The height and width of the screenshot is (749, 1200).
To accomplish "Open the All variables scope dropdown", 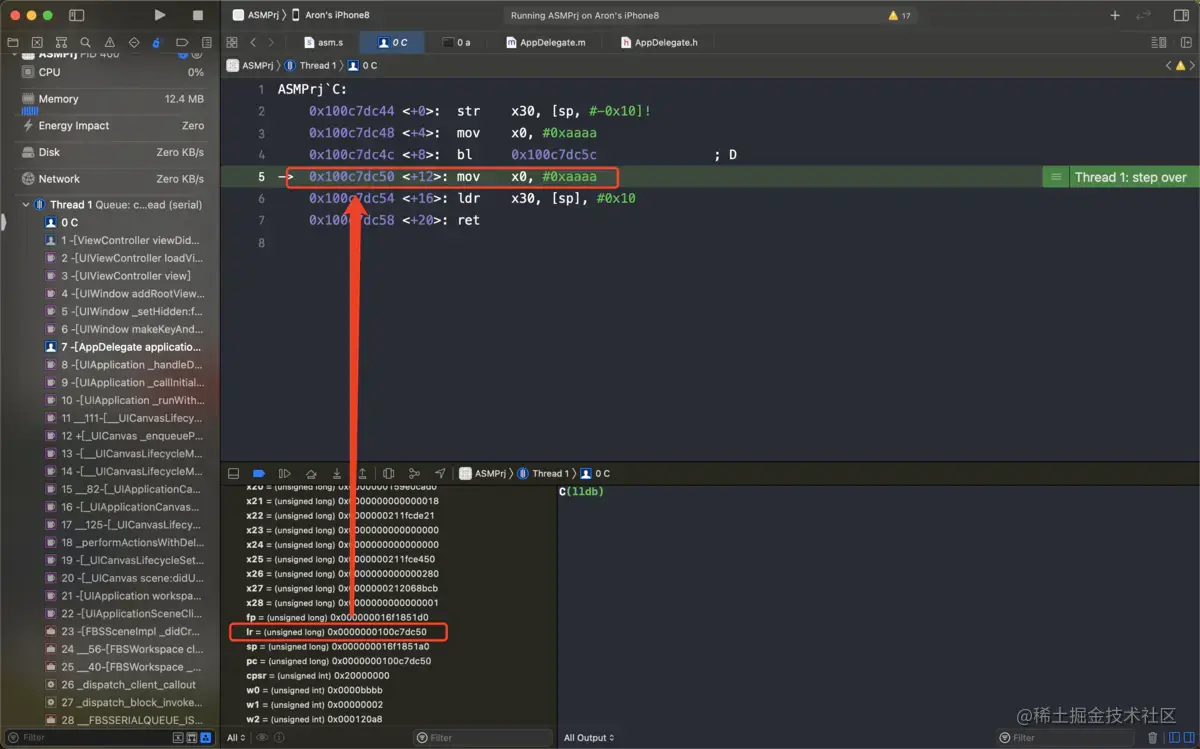I will [x=236, y=738].
